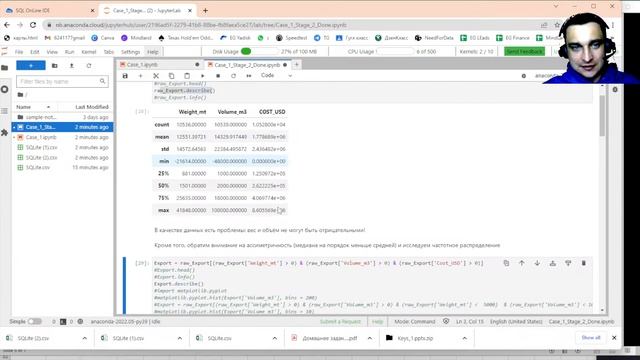The width and height of the screenshot is (640, 360).
Task: Click the green Send Feedback button
Action: (x=524, y=51)
